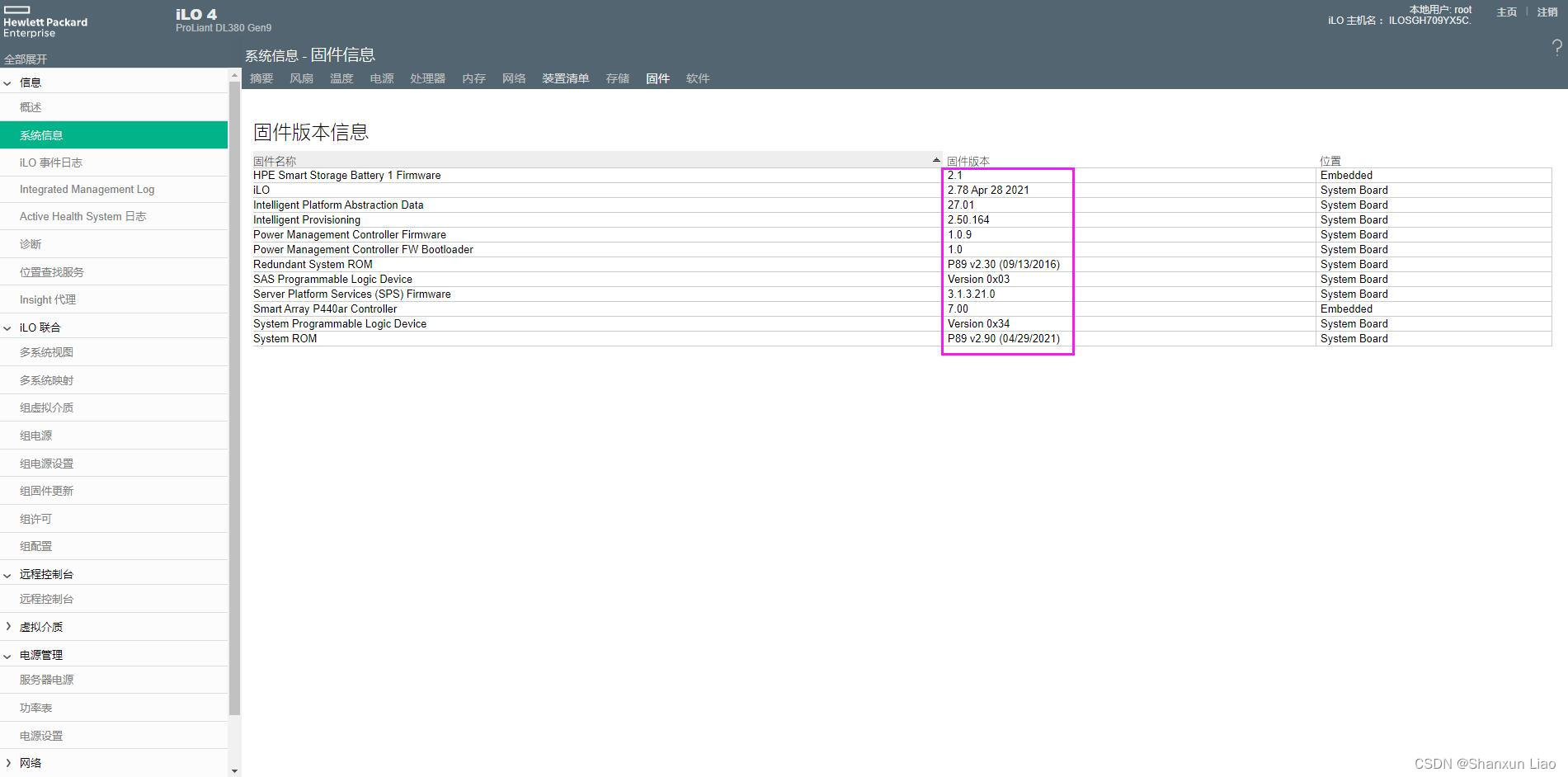1568x777 pixels.
Task: Open Integrated Management Log
Action: pyautogui.click(x=114, y=190)
